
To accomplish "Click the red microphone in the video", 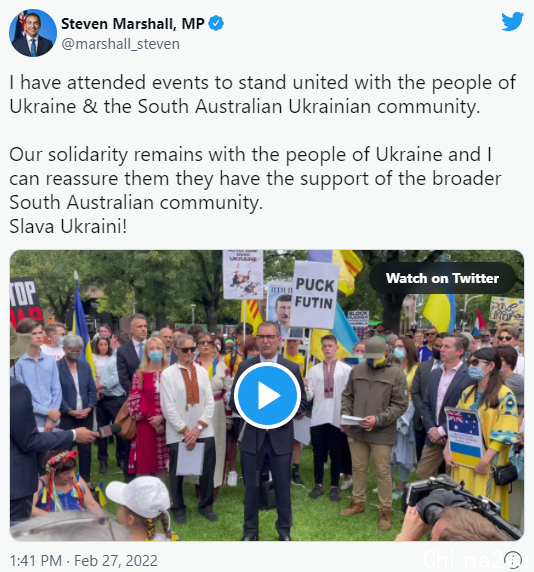I will point(108,430).
